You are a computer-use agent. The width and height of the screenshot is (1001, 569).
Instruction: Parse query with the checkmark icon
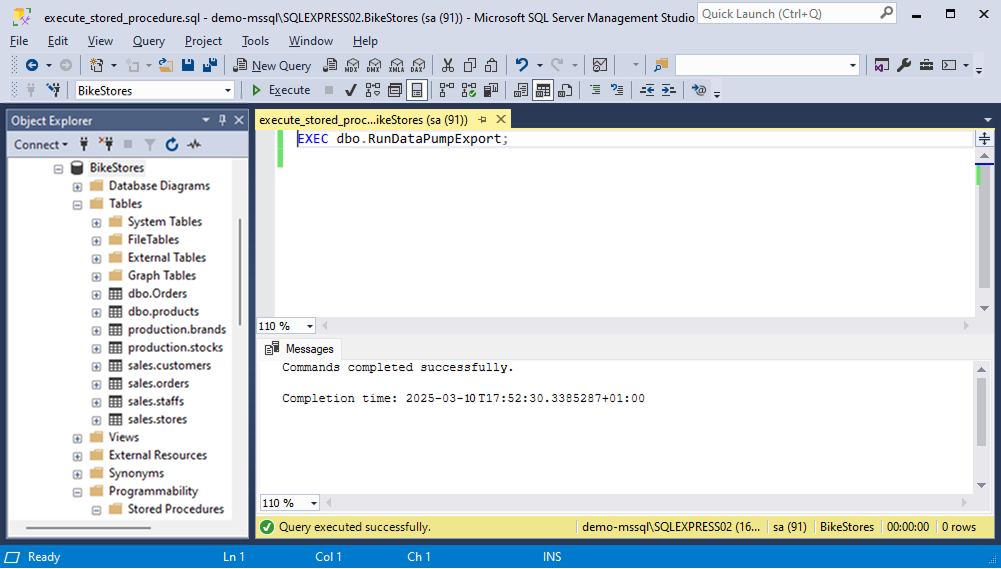tap(350, 90)
